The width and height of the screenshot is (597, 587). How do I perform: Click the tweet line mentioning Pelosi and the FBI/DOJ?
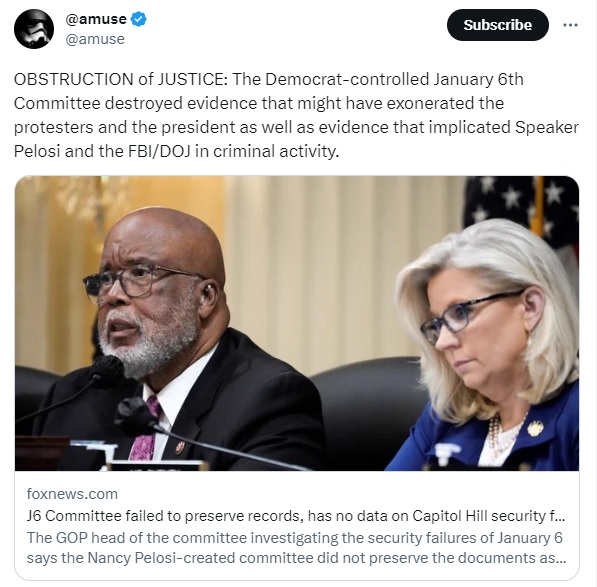pos(176,151)
